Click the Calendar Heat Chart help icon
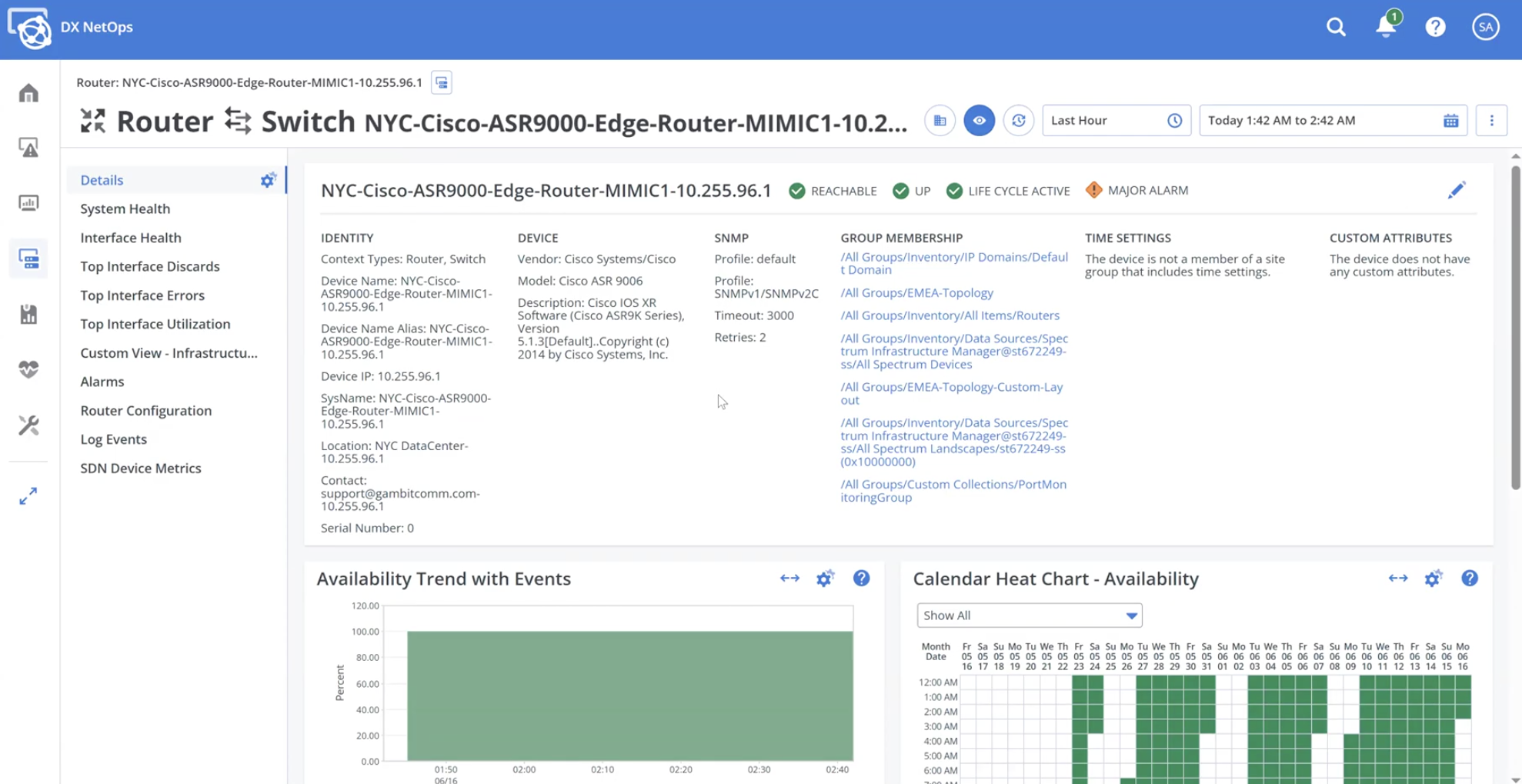 click(x=1469, y=579)
